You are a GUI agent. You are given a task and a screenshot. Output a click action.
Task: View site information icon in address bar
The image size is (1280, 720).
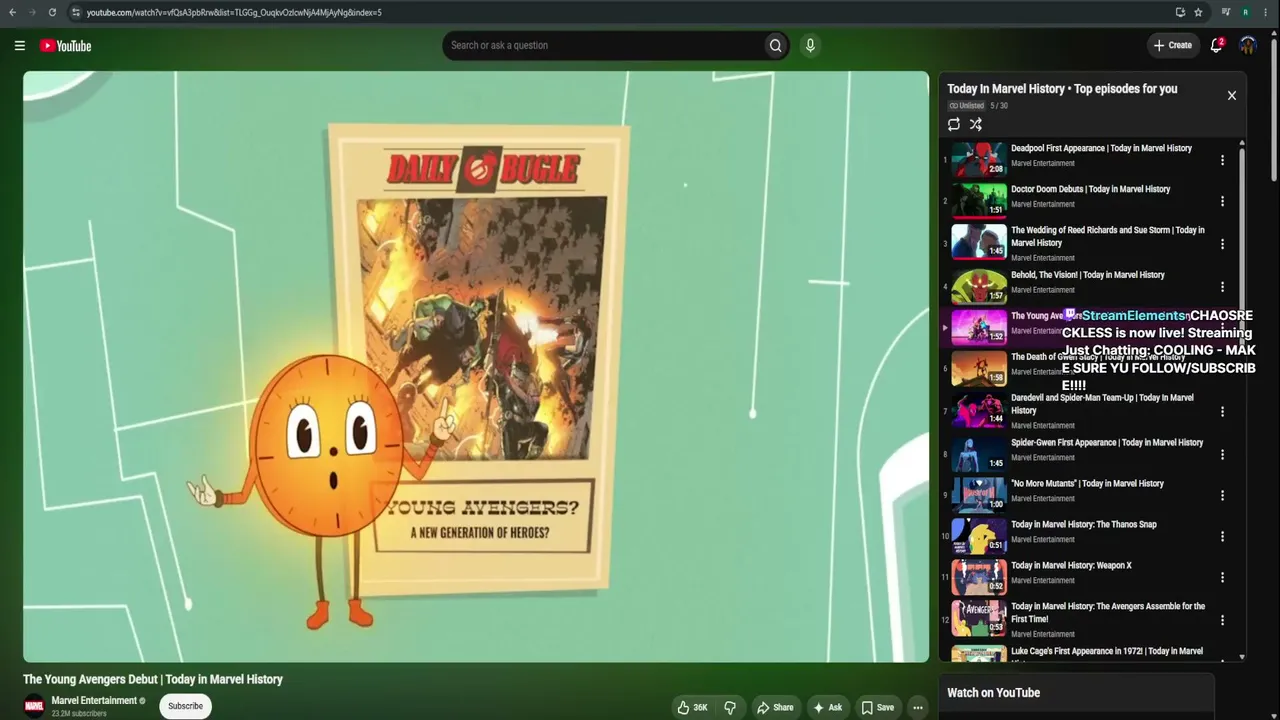(x=75, y=12)
